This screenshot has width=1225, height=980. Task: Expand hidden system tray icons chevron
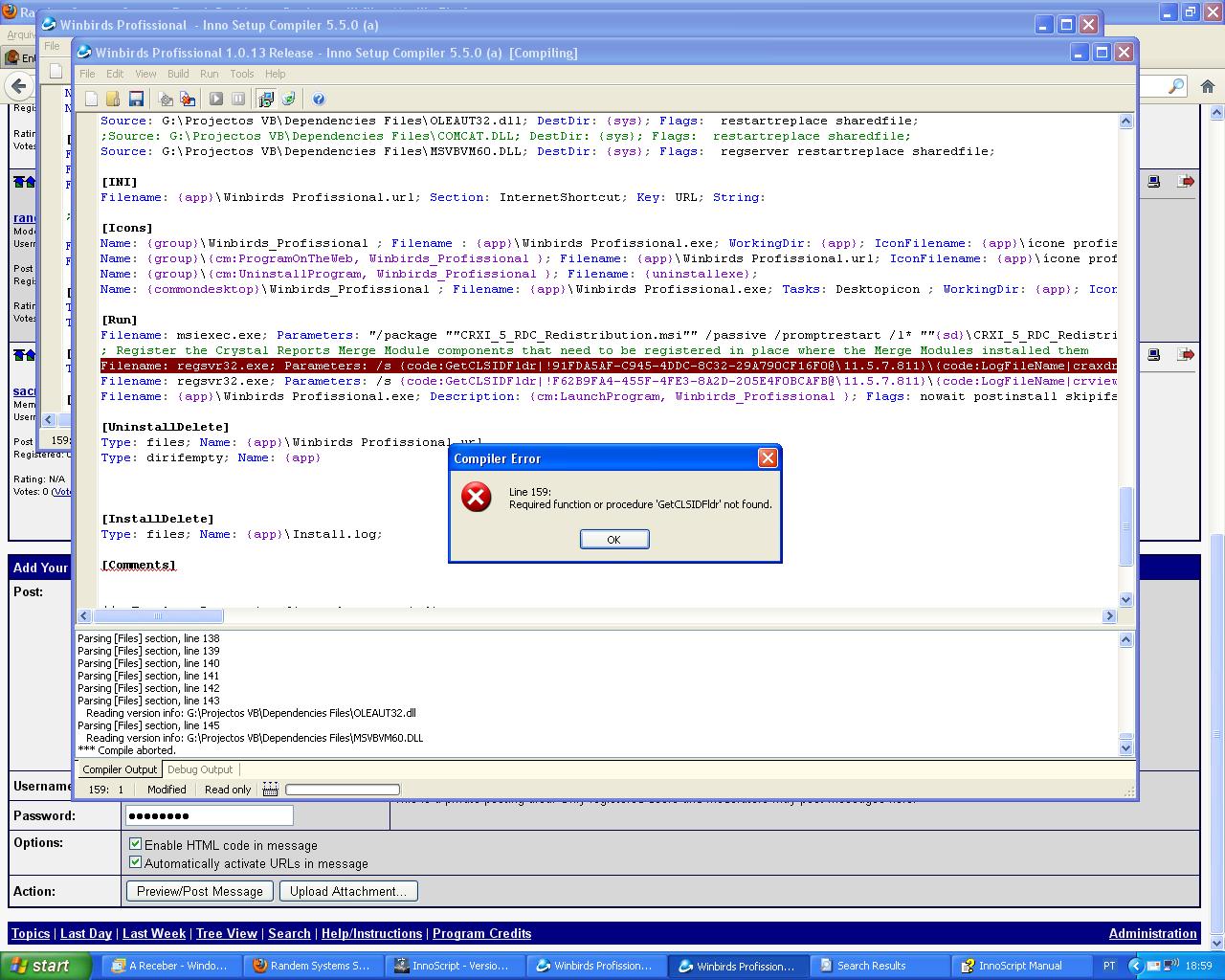click(x=1135, y=966)
